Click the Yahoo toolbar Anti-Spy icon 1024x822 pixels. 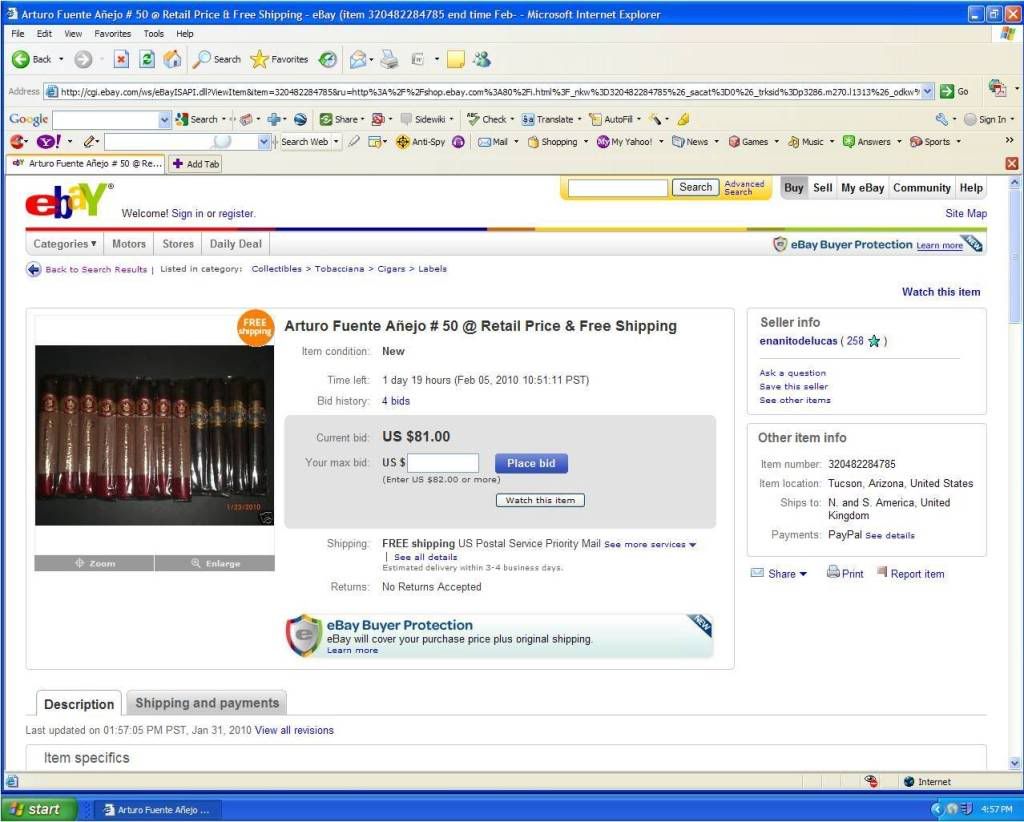pos(421,142)
